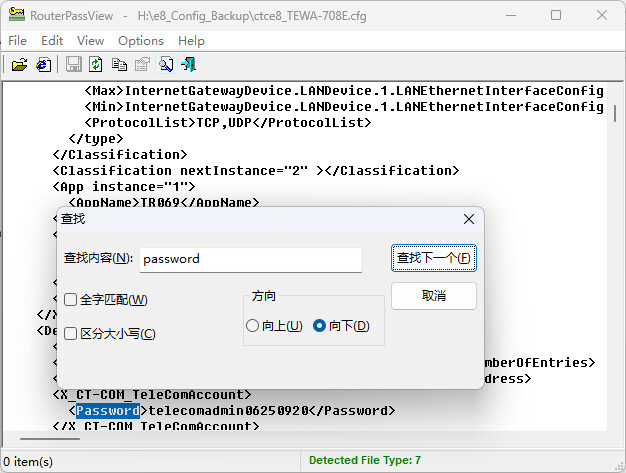Click the '0 item(s)' status bar text
The image size is (626, 473).
click(28, 461)
